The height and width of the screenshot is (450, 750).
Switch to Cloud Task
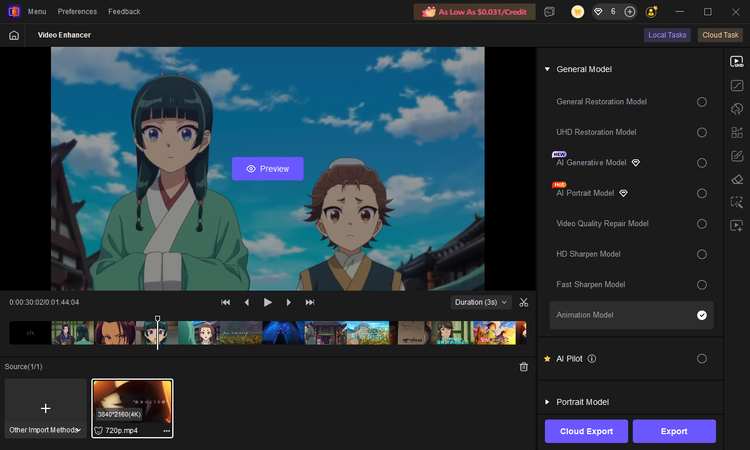click(x=720, y=35)
